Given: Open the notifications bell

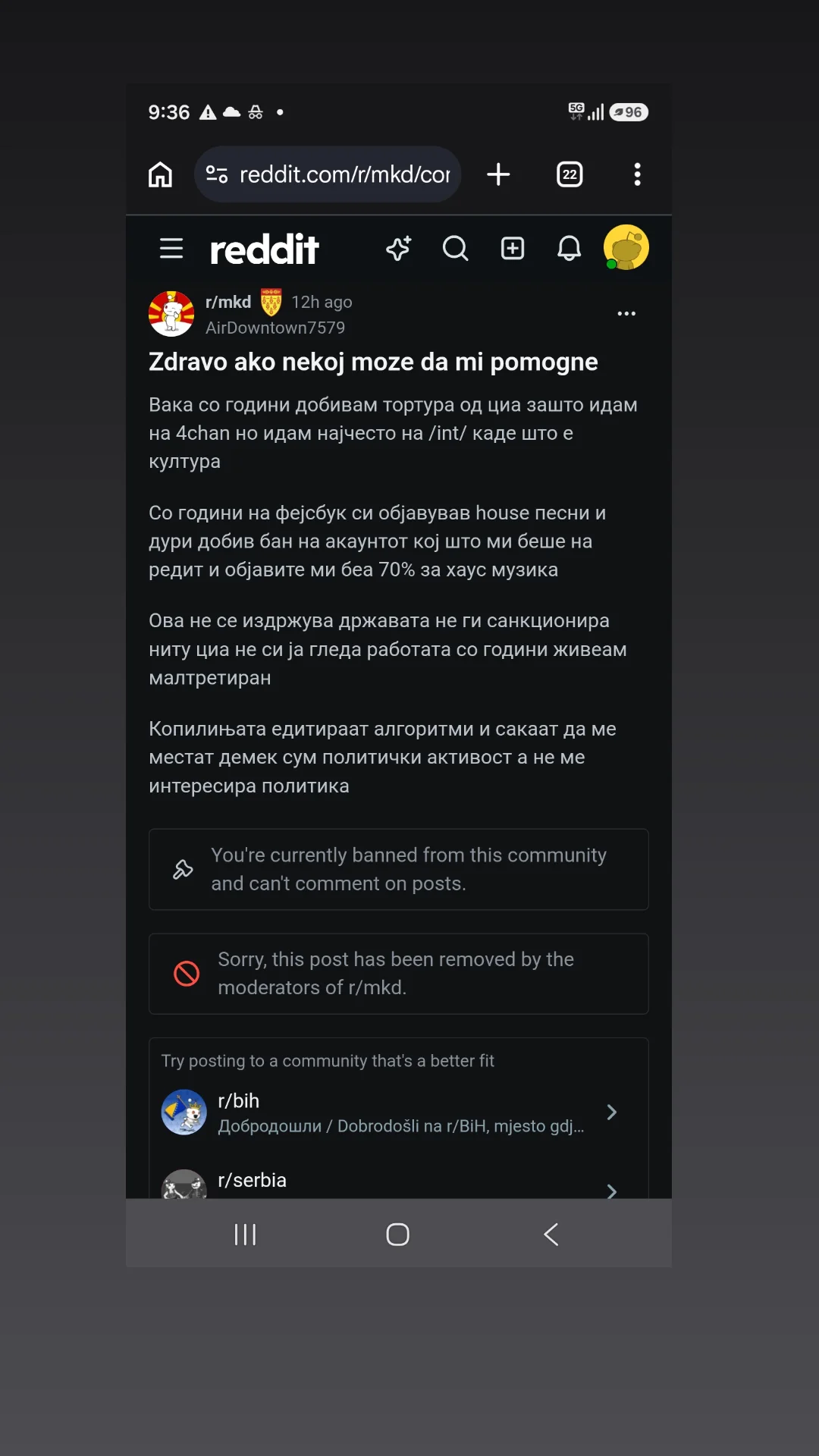Looking at the screenshot, I should 570,248.
